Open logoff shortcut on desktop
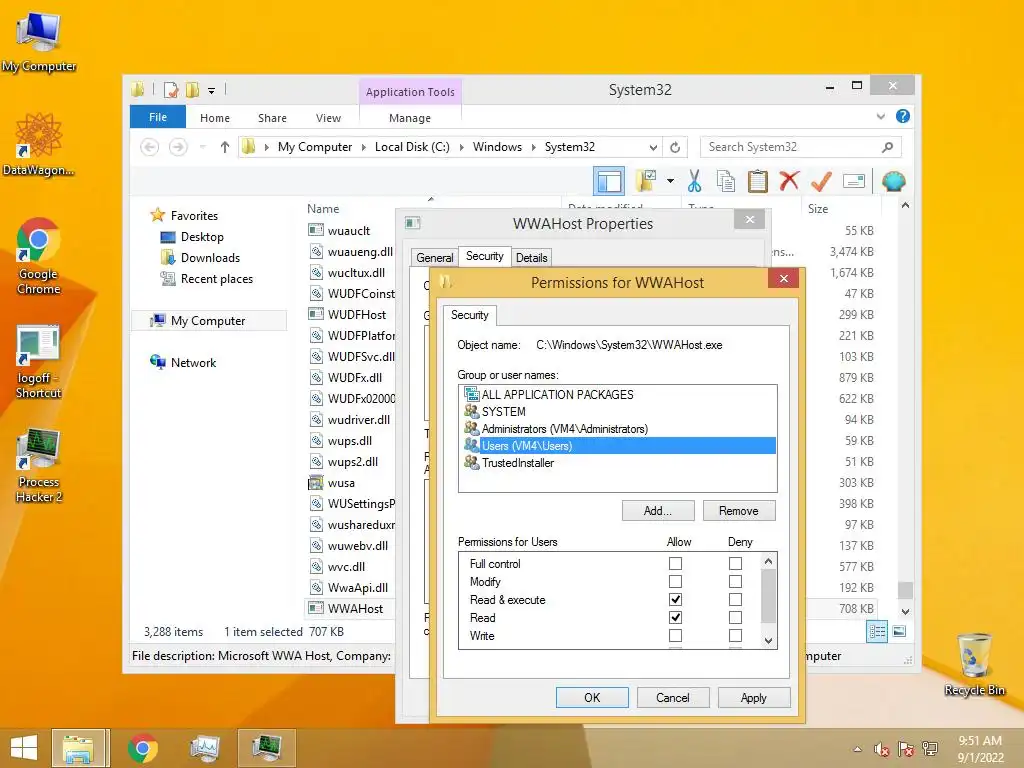This screenshot has width=1024, height=768. [39, 361]
